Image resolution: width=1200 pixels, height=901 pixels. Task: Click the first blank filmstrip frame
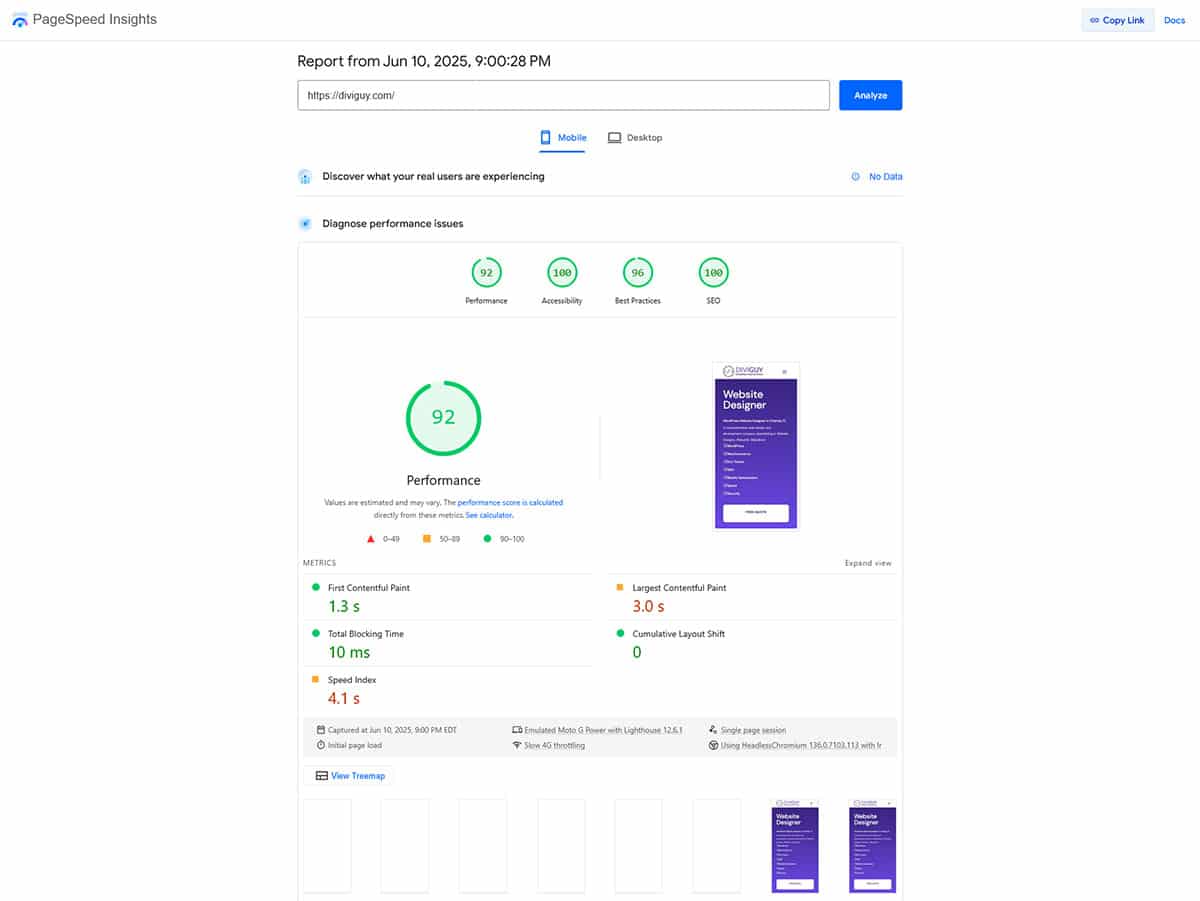pyautogui.click(x=327, y=845)
